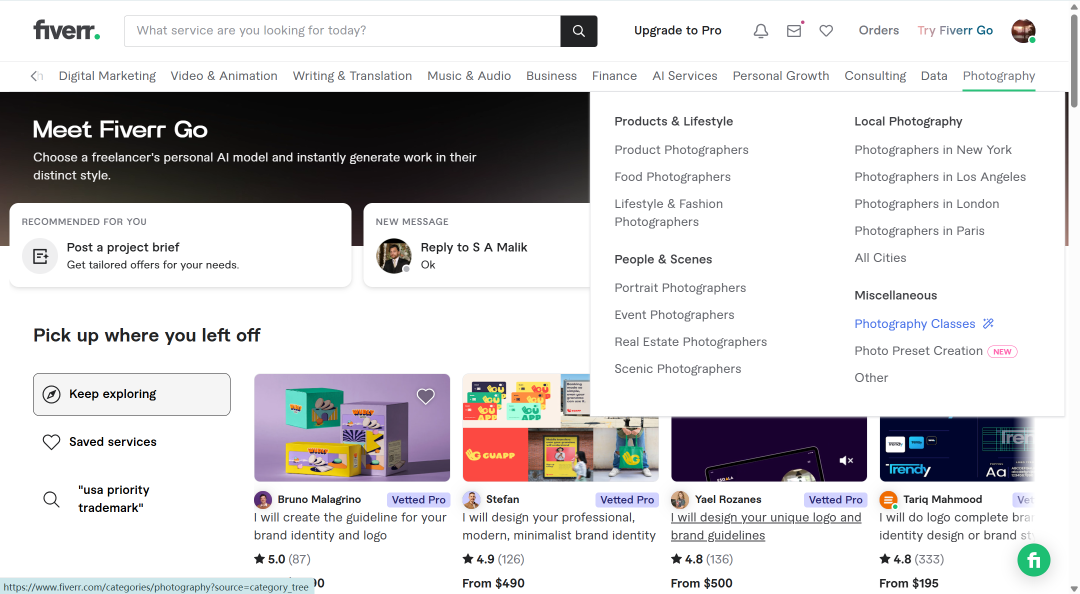Image resolution: width=1080 pixels, height=594 pixels.
Task: Open the Consulting category
Action: click(x=875, y=76)
